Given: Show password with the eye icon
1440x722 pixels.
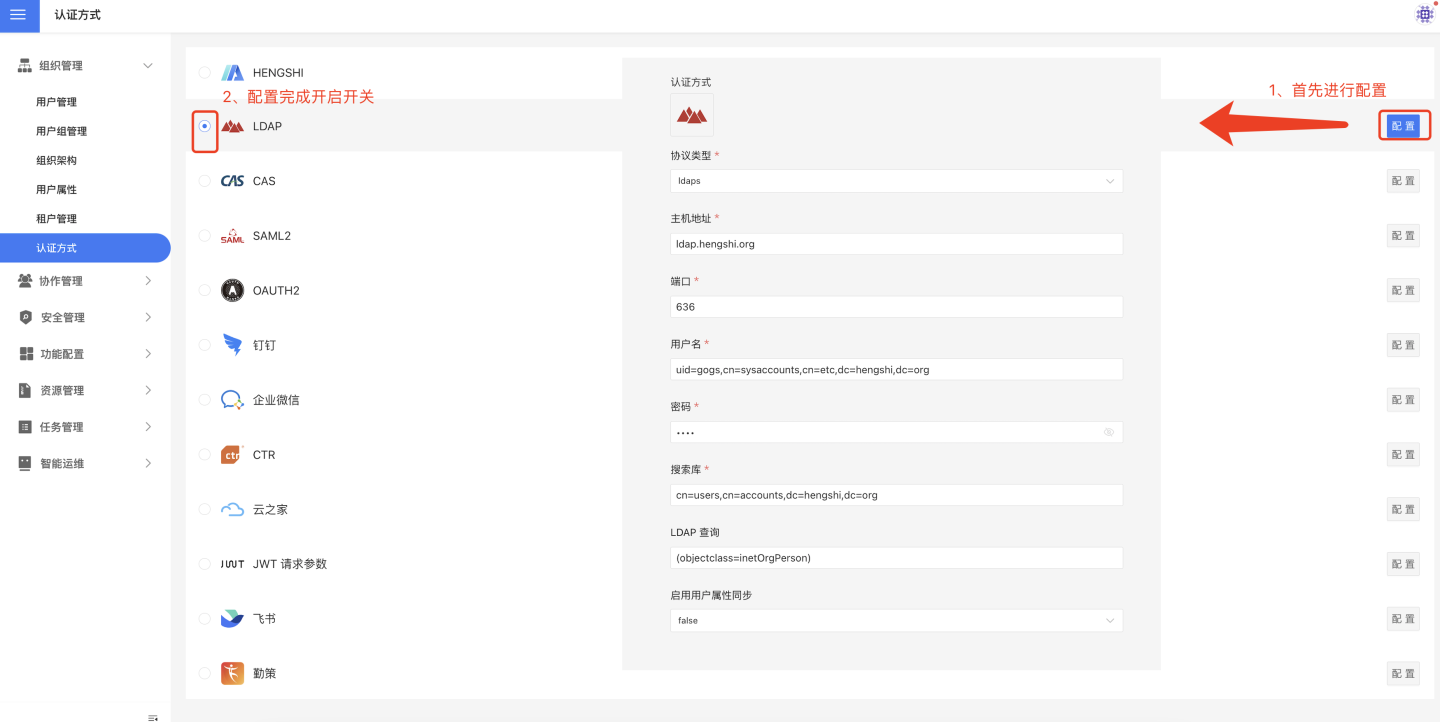Looking at the screenshot, I should click(1108, 432).
